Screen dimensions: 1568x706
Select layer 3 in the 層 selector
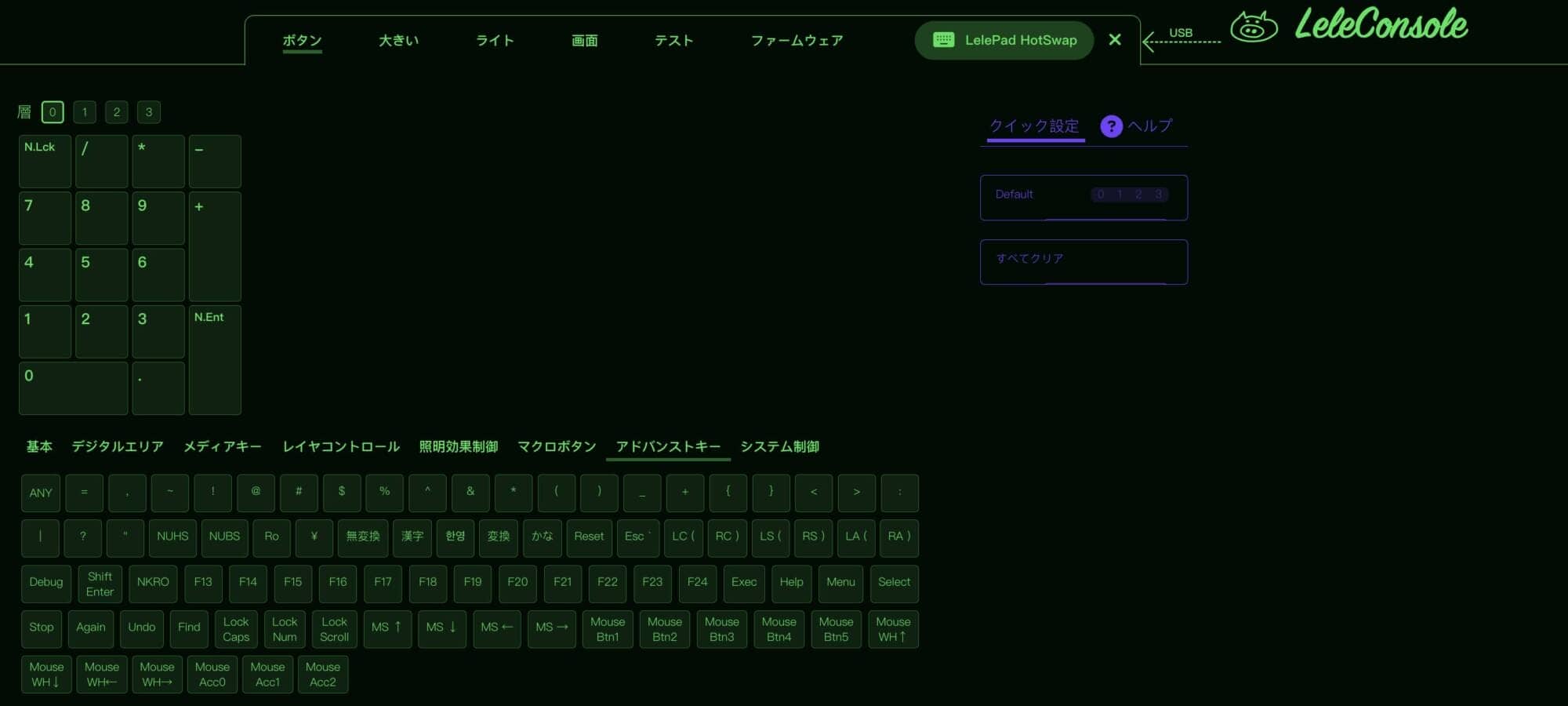point(148,111)
